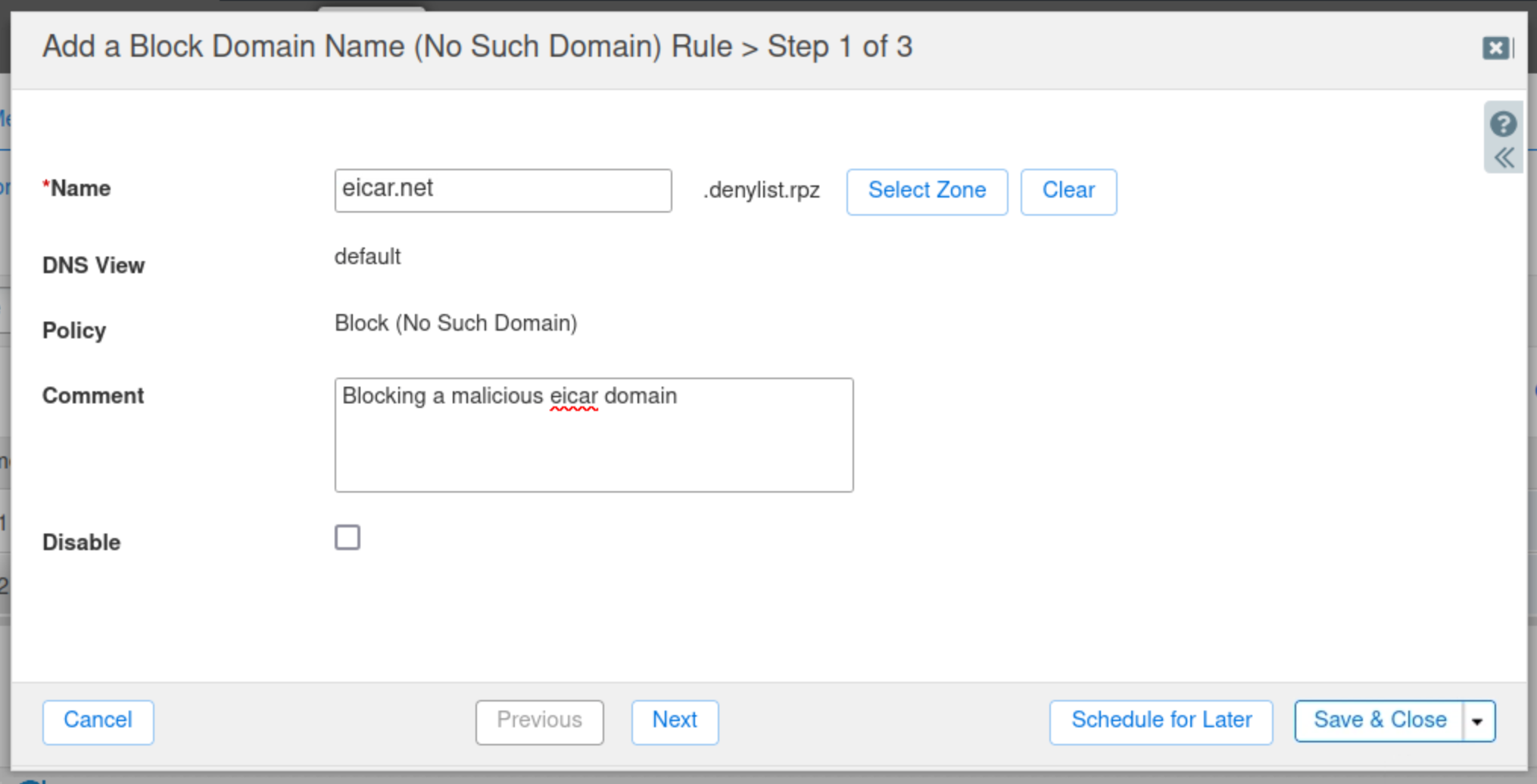Cancel the rule creation wizard
Screen dimensions: 1537x784
point(98,721)
